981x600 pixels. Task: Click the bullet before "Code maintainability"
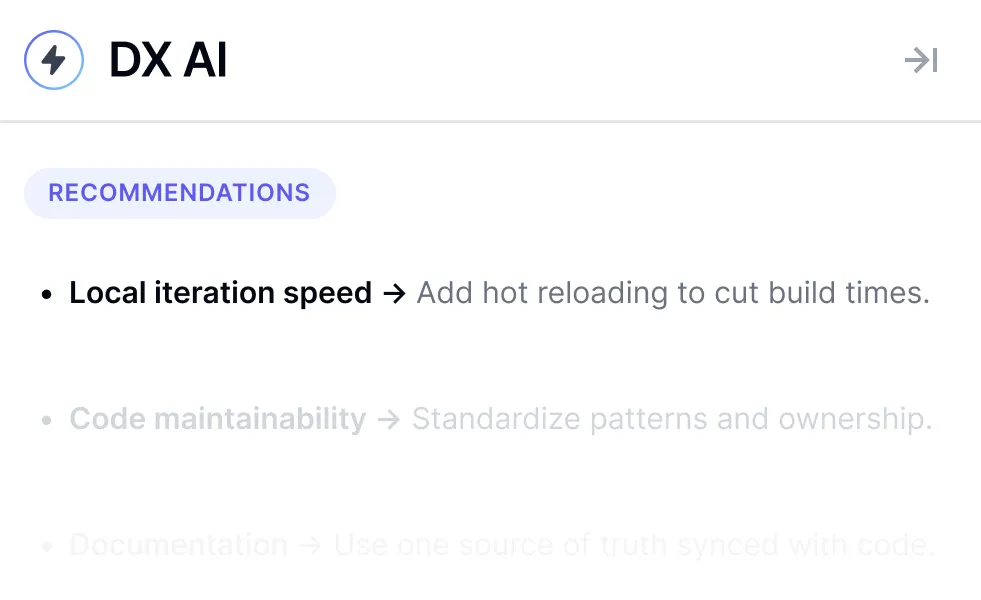coord(46,421)
